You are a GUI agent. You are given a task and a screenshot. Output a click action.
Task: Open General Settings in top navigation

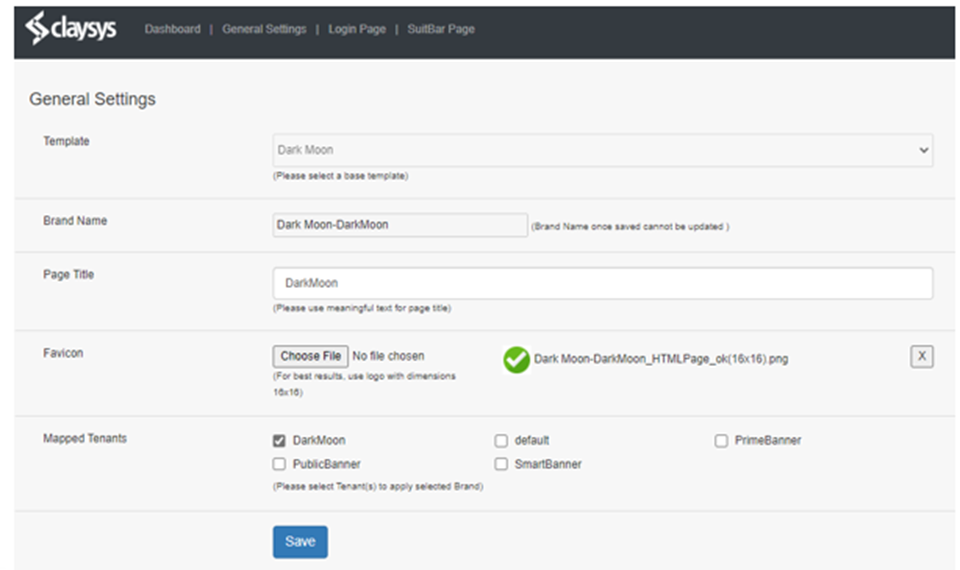(x=264, y=29)
